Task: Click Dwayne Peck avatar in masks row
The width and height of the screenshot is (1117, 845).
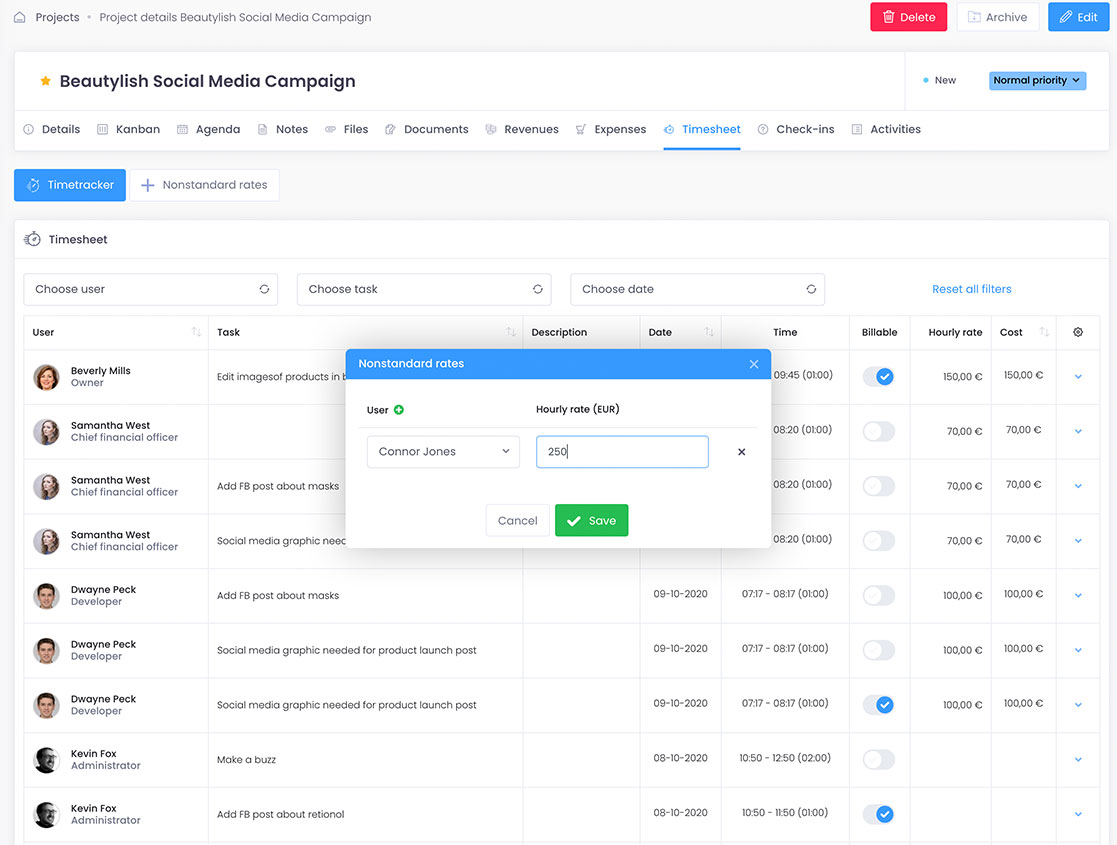Action: click(x=46, y=596)
